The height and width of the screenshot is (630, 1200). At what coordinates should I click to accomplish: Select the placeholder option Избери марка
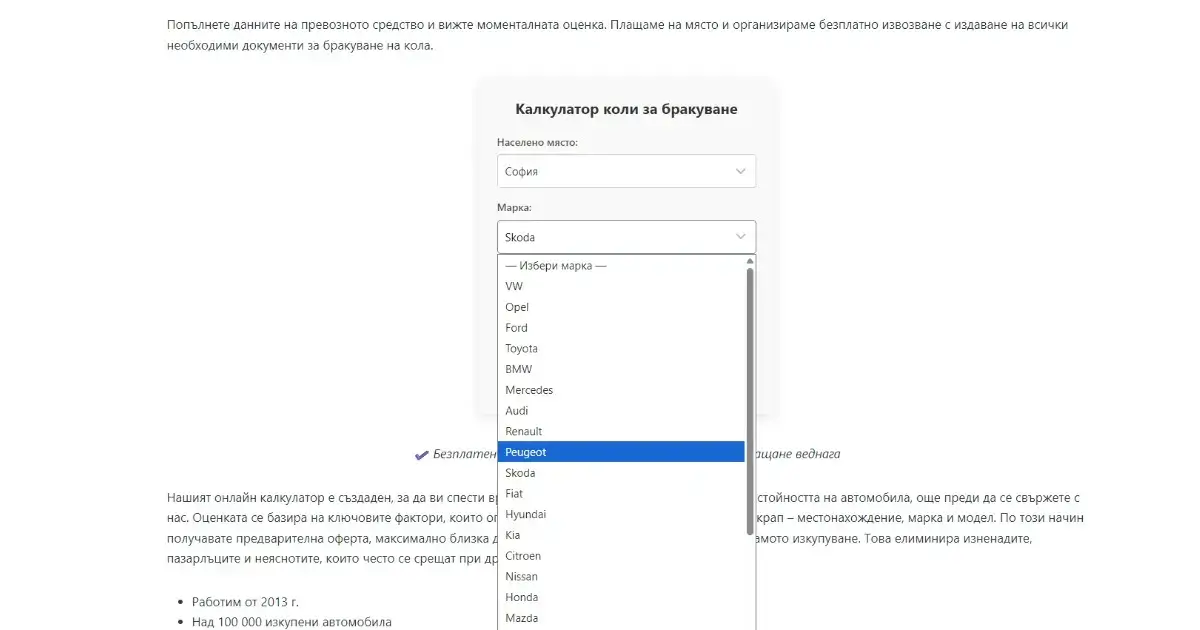click(x=621, y=266)
